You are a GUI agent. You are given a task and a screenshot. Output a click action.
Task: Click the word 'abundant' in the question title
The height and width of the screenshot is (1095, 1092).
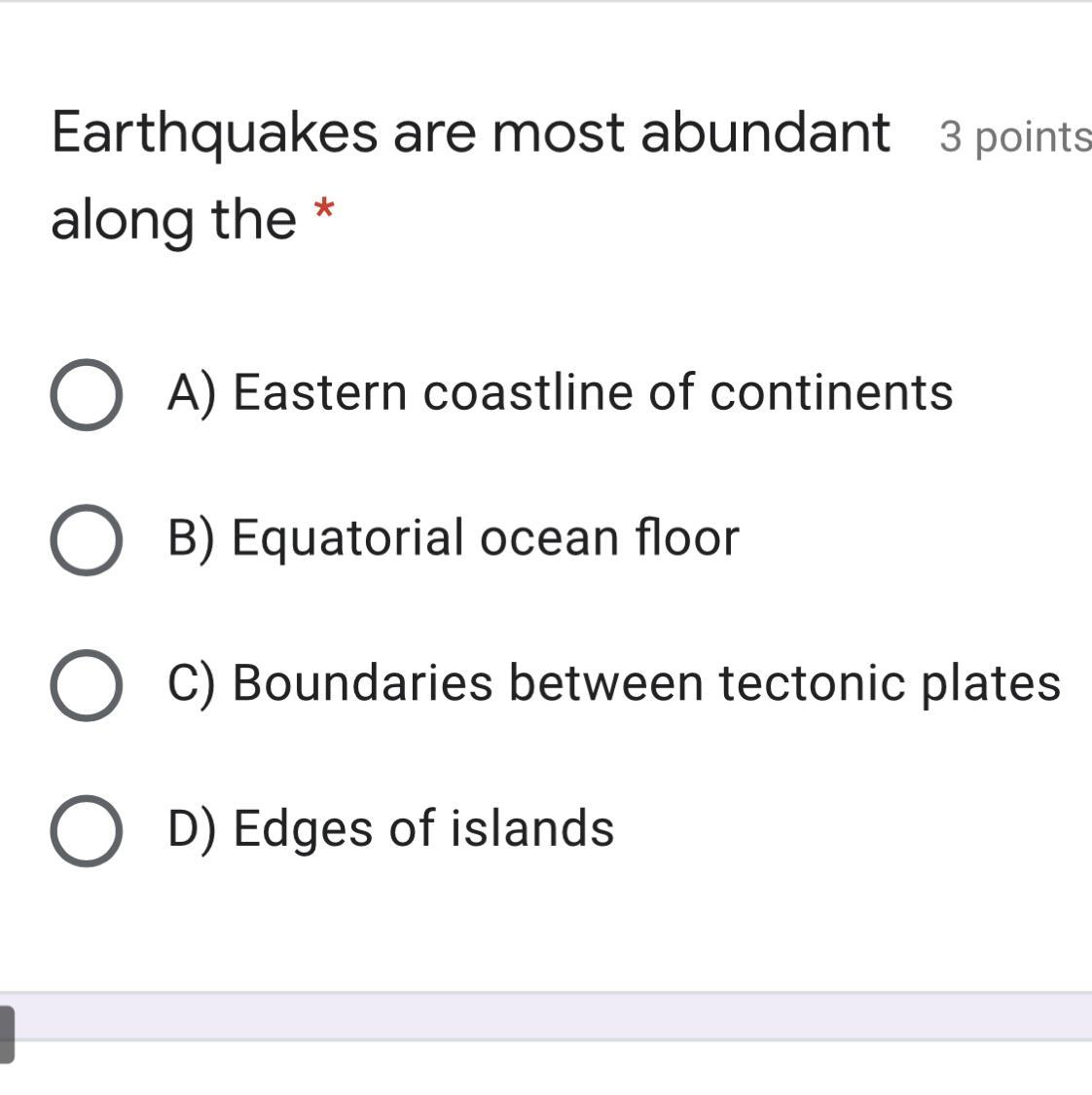(x=765, y=132)
